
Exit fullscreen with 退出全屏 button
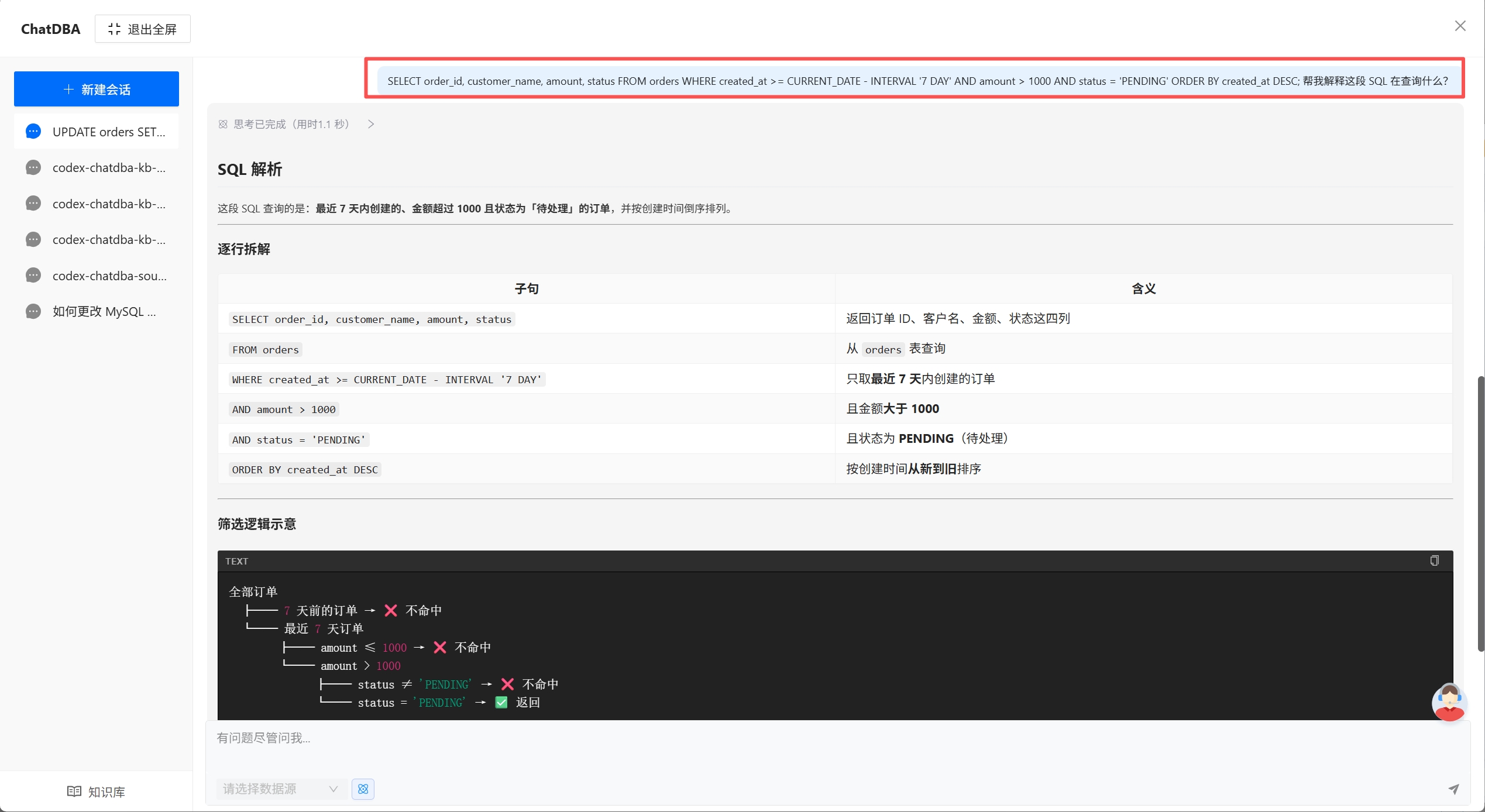(x=143, y=29)
